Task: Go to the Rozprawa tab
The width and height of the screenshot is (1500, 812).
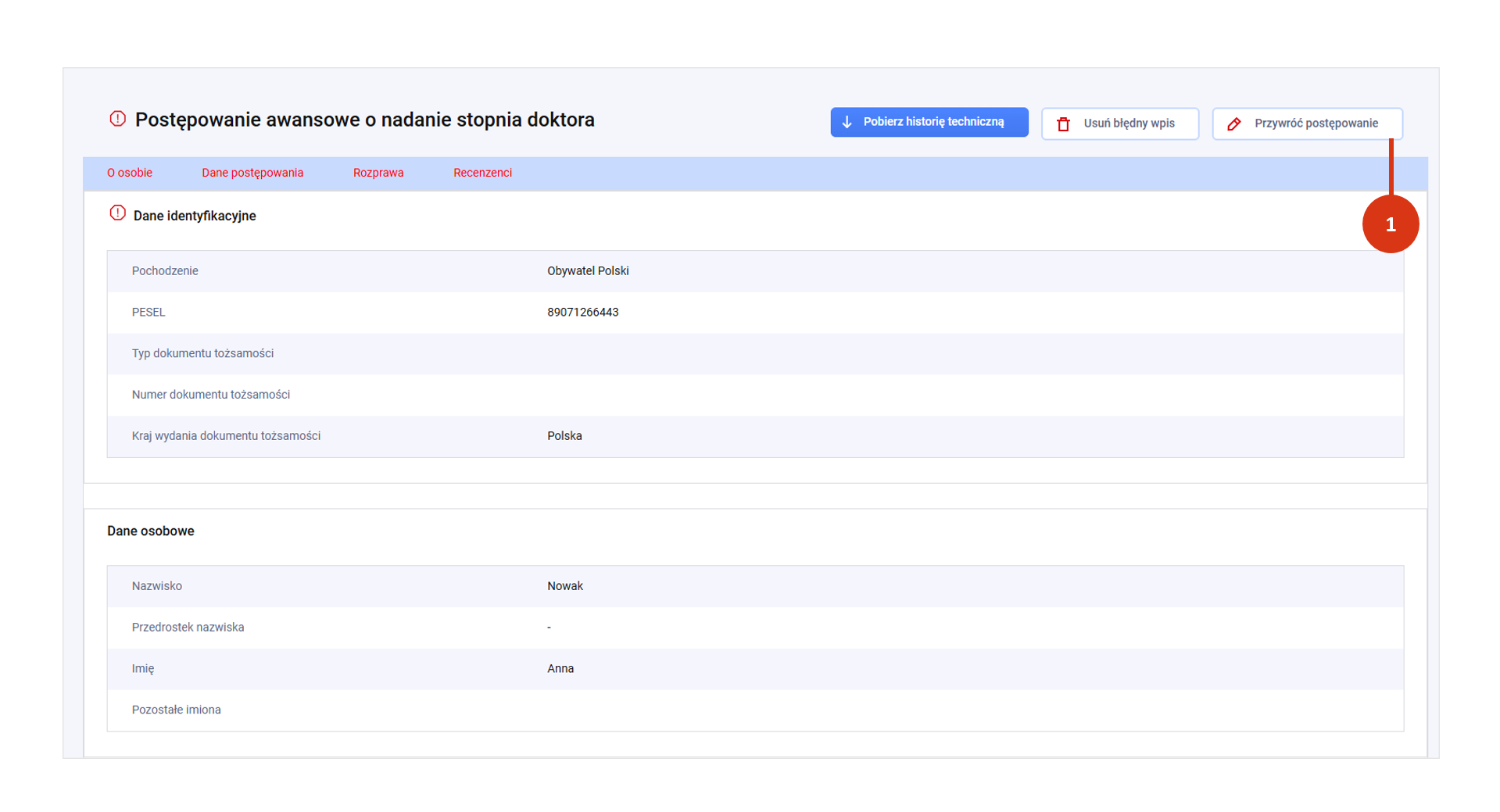Action: point(378,173)
